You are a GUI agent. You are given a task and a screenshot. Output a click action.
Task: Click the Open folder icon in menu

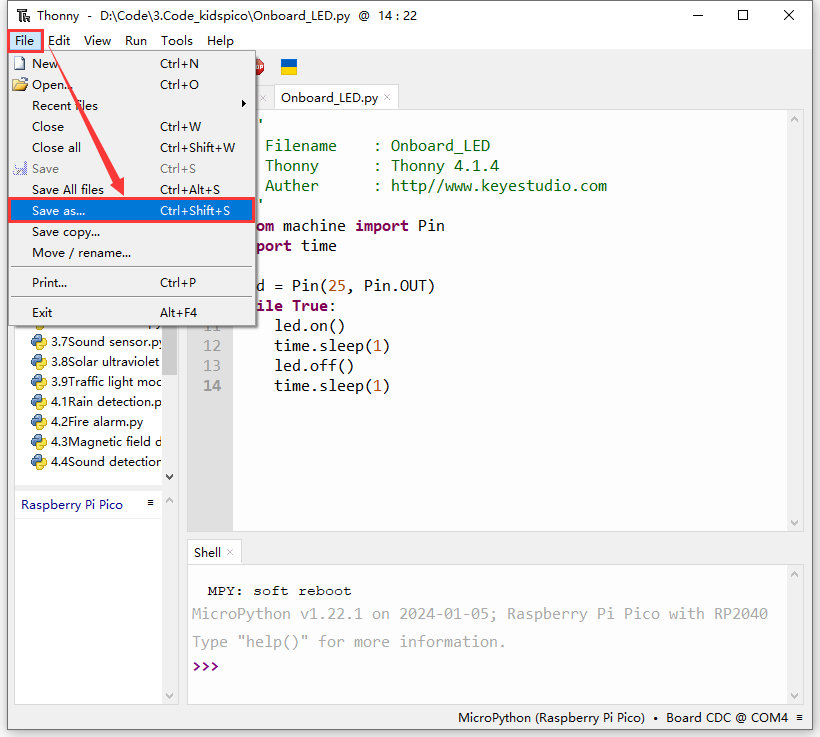[20, 84]
